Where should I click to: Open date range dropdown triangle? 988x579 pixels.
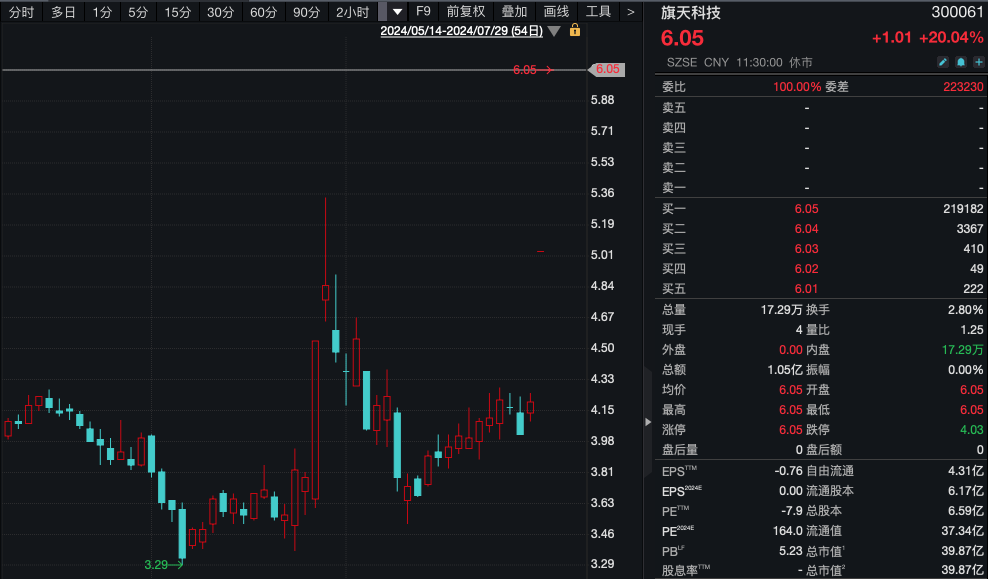coord(554,31)
